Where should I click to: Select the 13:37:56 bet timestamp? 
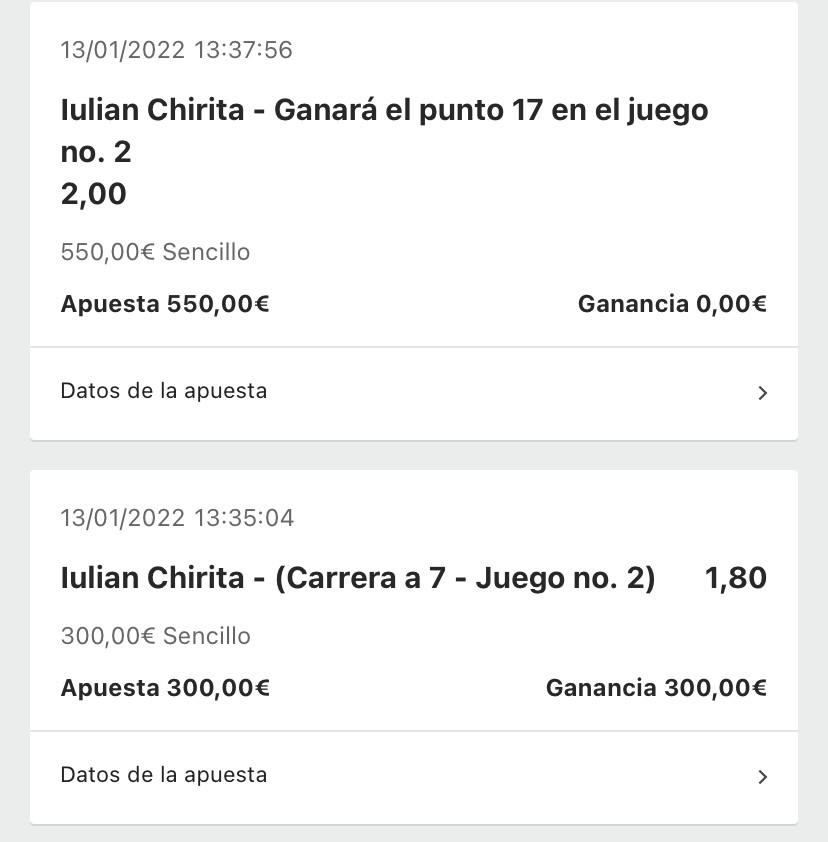pos(177,50)
